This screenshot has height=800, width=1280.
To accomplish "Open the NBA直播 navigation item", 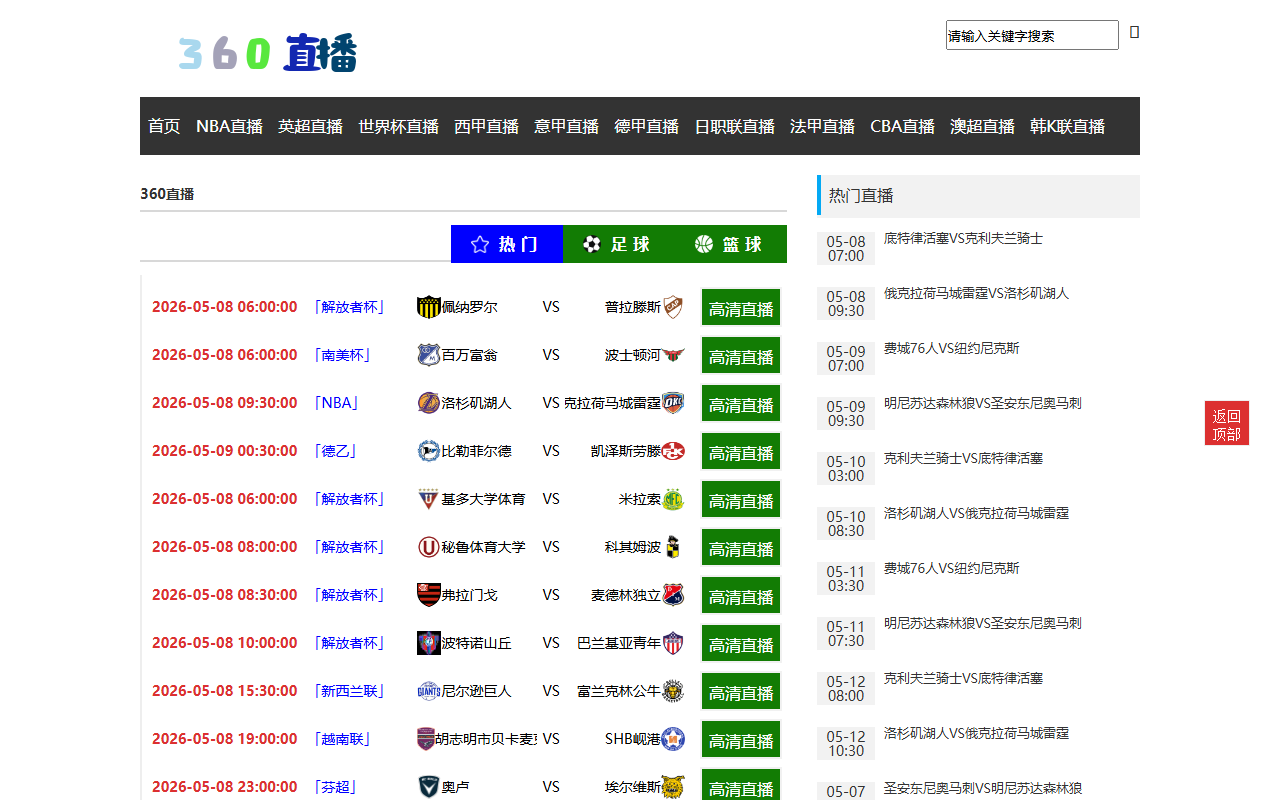I will pyautogui.click(x=229, y=126).
